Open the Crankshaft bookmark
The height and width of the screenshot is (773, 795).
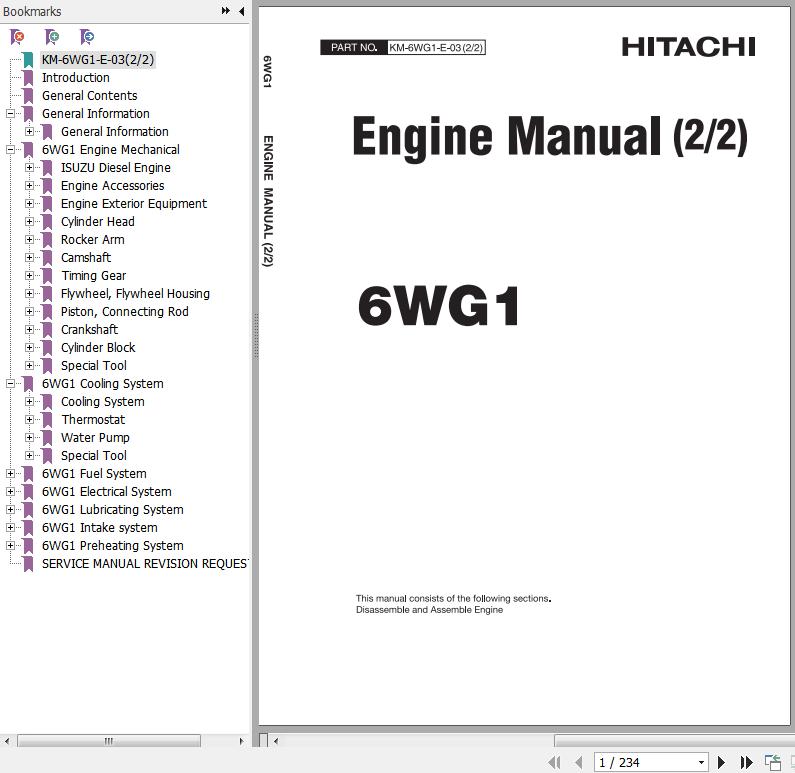(89, 330)
